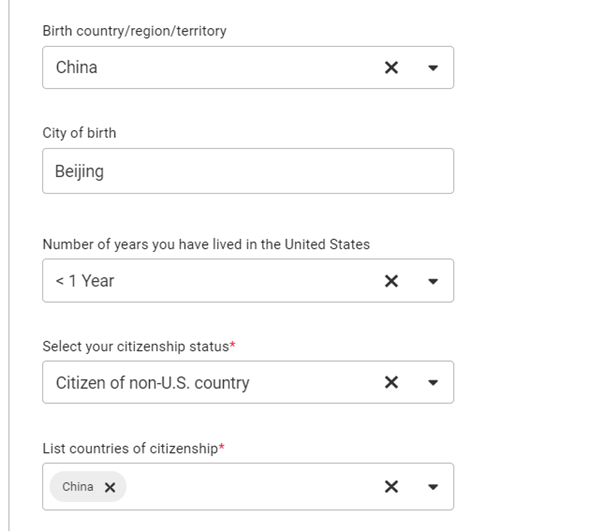Select the China chip label
The height and width of the screenshot is (531, 590).
click(x=78, y=487)
